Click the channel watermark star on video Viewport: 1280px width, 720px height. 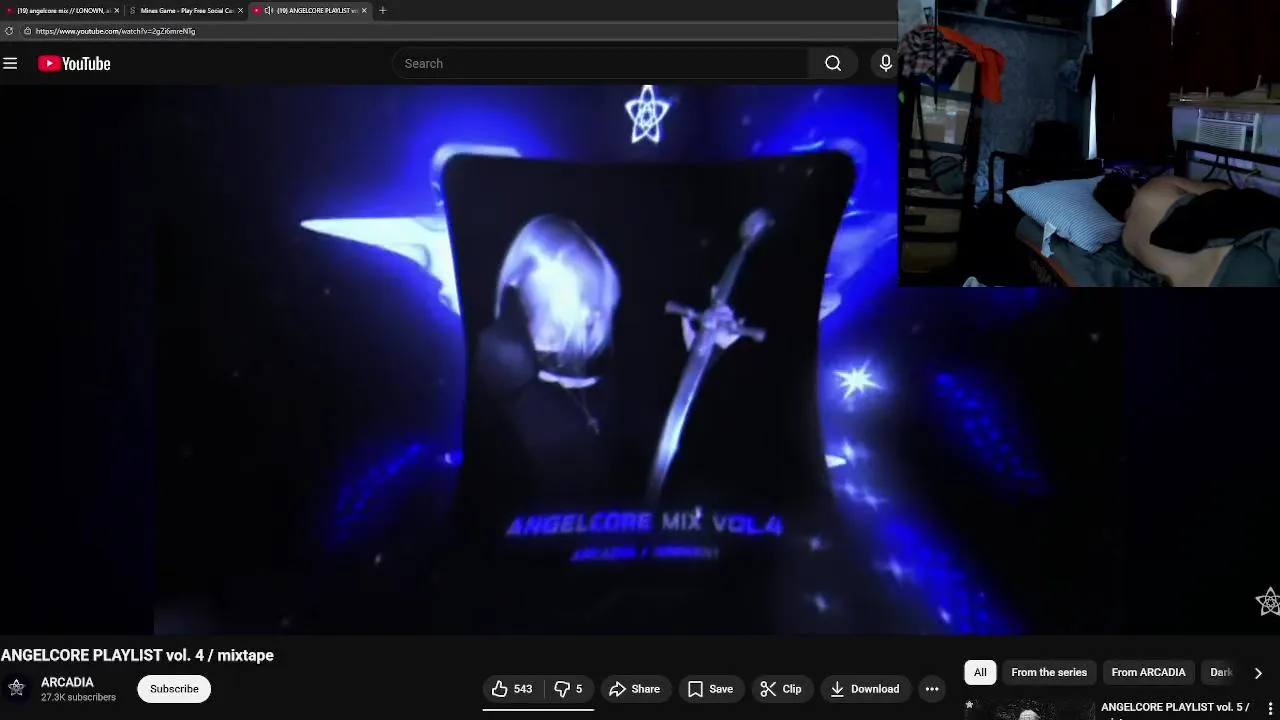coord(1268,602)
